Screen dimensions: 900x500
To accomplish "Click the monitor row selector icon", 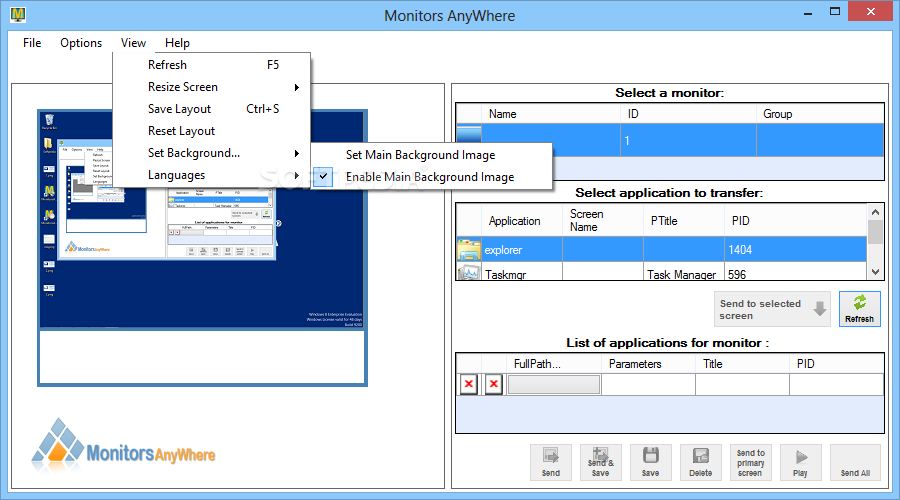I will click(x=469, y=139).
